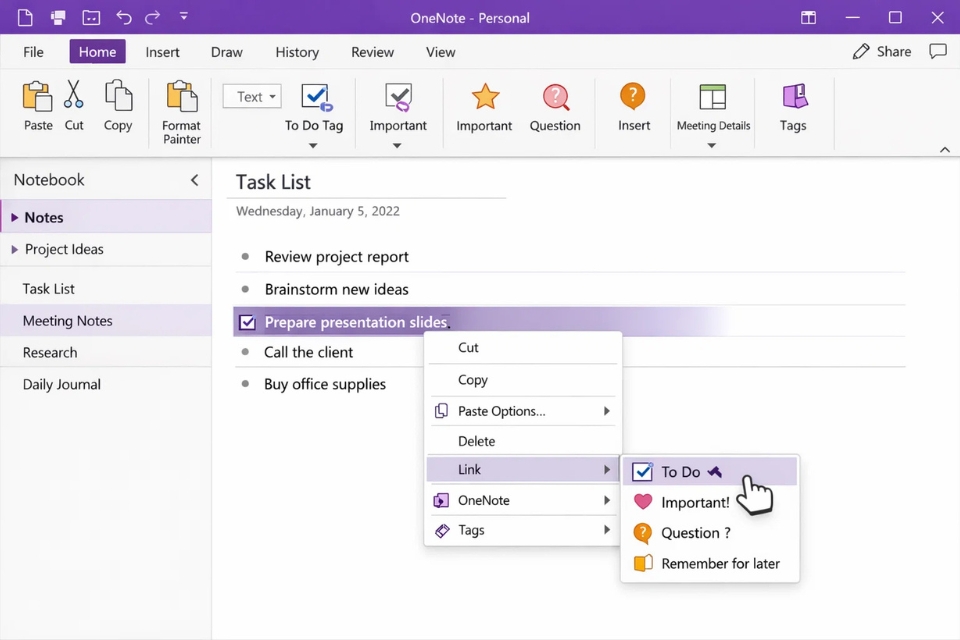The height and width of the screenshot is (640, 960).
Task: Click the Undo icon in title bar
Action: point(122,16)
